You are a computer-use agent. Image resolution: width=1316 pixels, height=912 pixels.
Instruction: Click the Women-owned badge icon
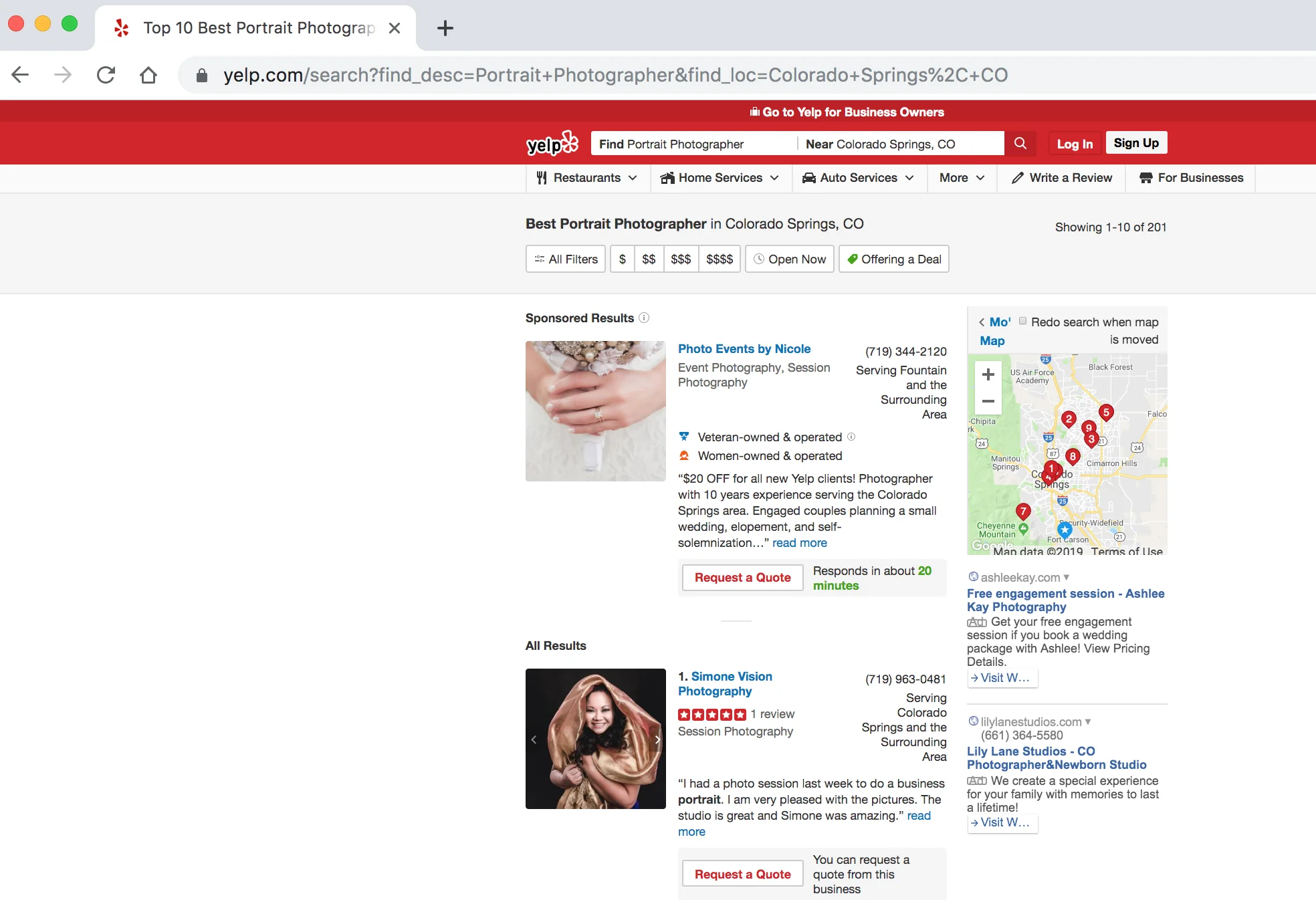(684, 455)
